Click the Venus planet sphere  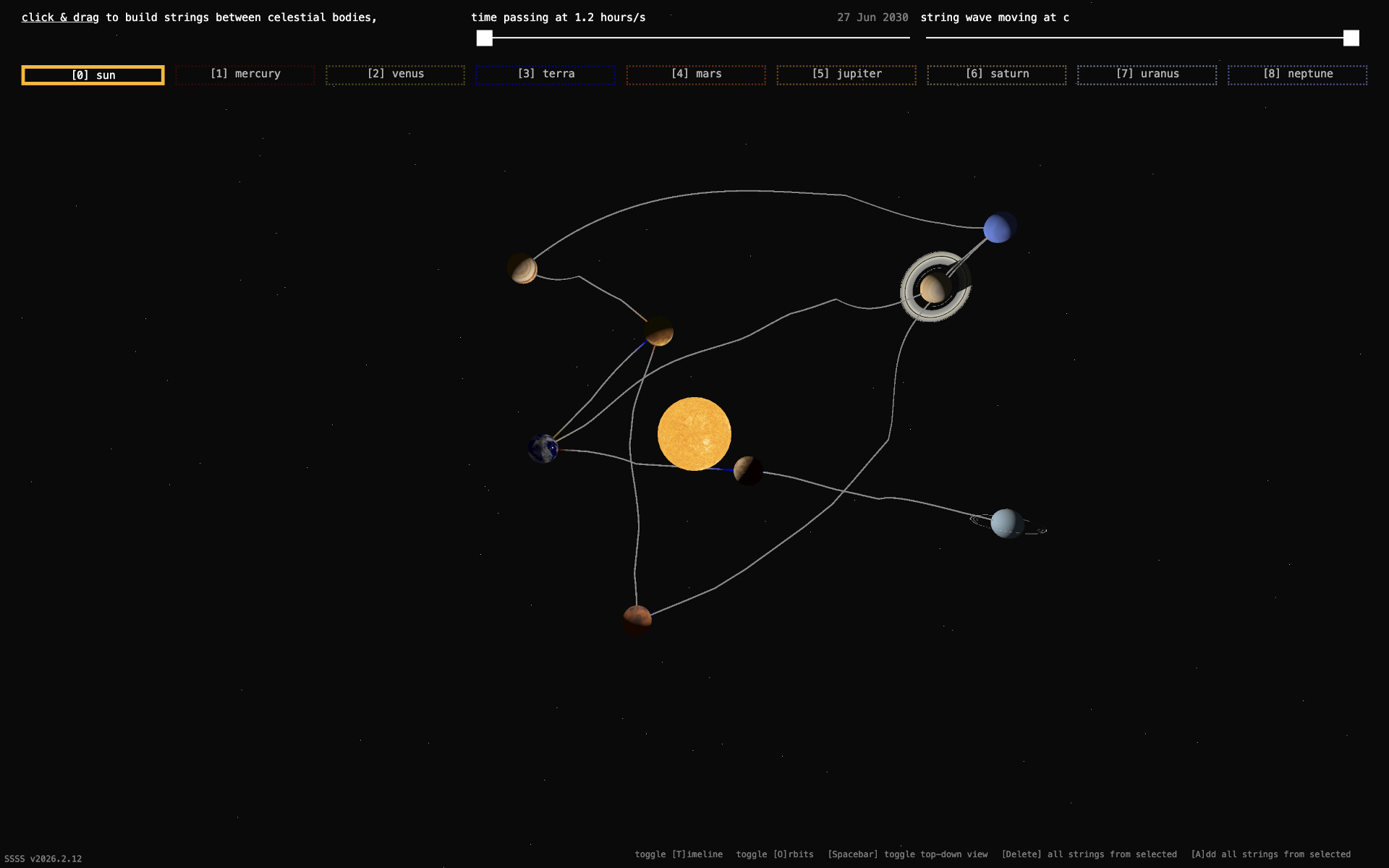(659, 331)
